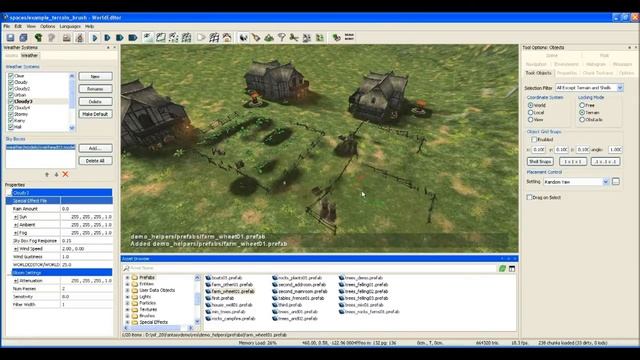The width and height of the screenshot is (640, 360).
Task: Expand the Wind Speed property row
Action: coord(16,249)
